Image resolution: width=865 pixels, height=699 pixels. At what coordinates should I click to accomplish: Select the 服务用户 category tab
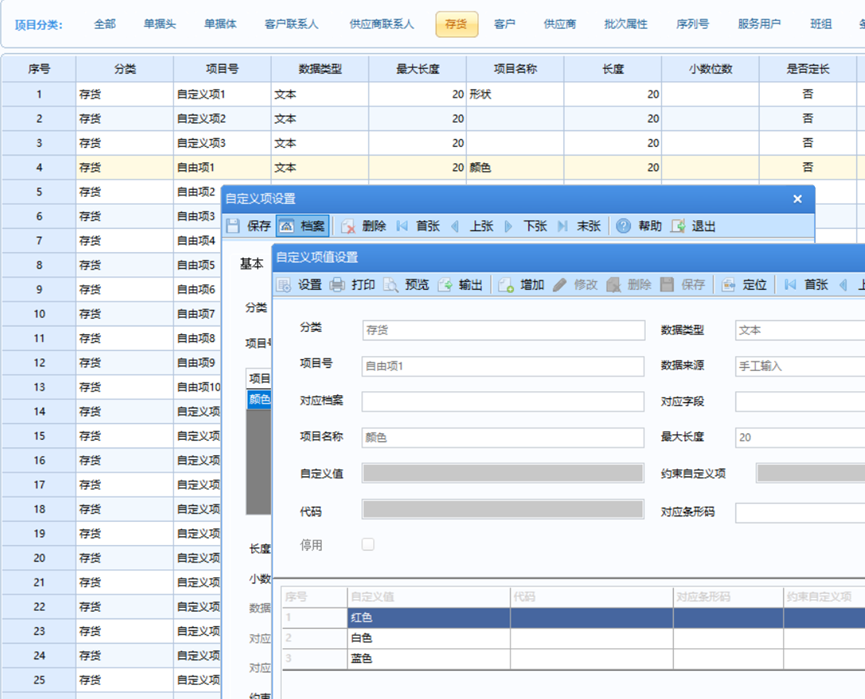click(759, 24)
